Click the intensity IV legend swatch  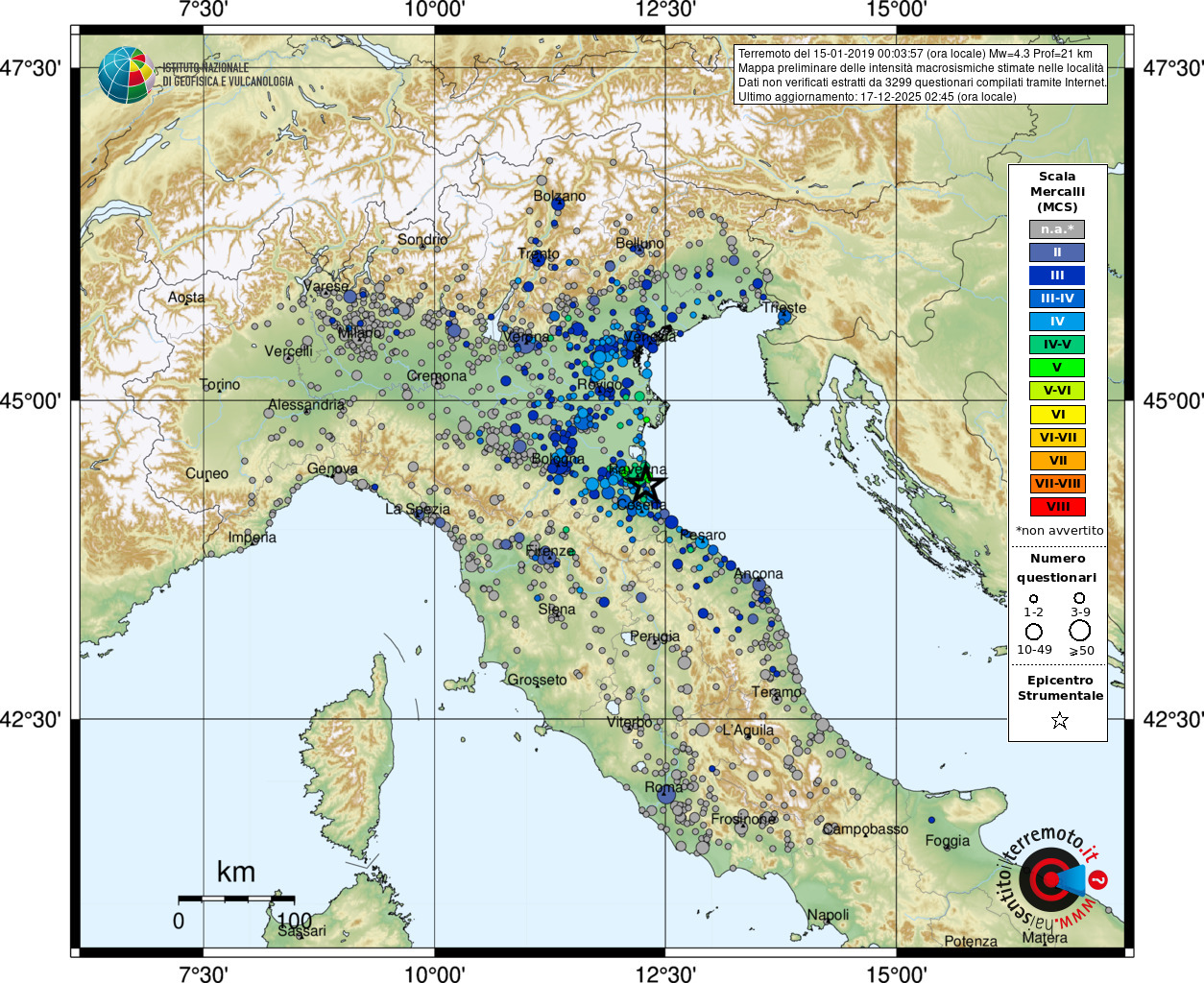click(1057, 322)
